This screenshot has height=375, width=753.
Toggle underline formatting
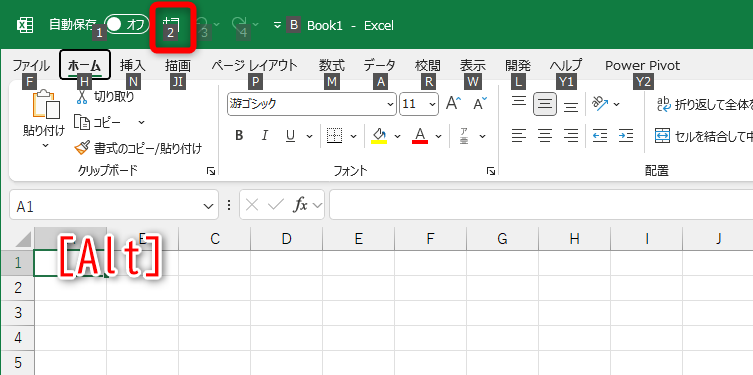290,136
